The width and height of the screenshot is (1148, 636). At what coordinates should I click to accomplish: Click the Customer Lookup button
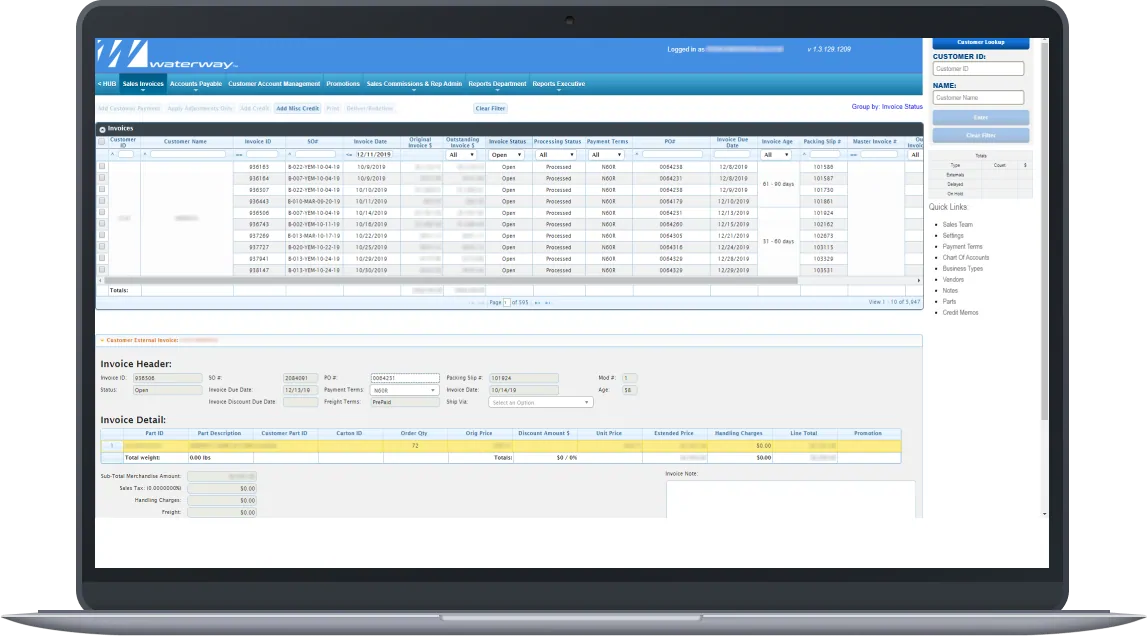click(x=980, y=42)
